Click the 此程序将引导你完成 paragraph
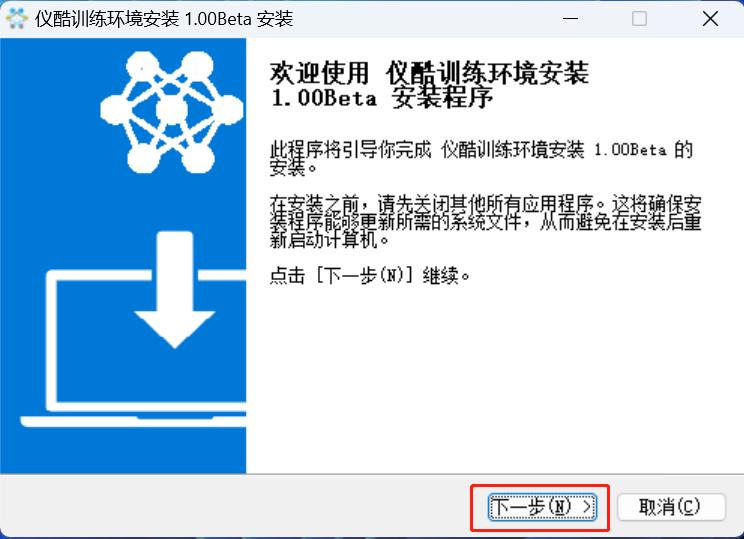This screenshot has height=539, width=744. click(481, 158)
